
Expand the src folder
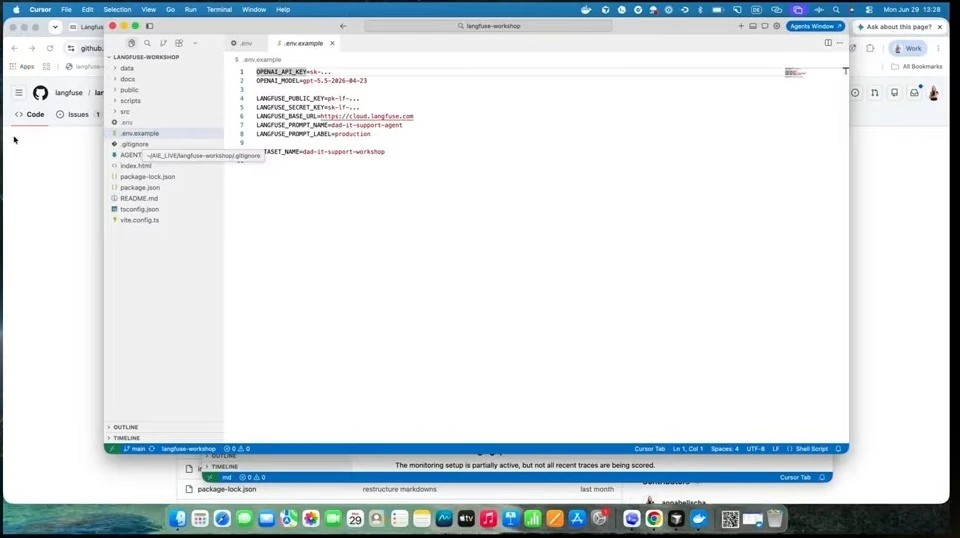tap(125, 112)
